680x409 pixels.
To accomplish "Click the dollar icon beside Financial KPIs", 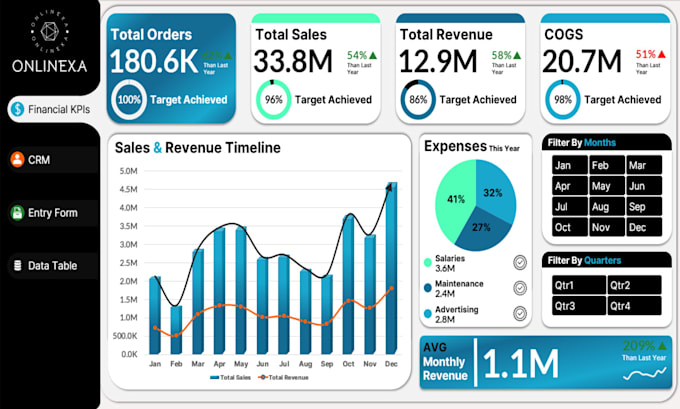I will pos(18,109).
